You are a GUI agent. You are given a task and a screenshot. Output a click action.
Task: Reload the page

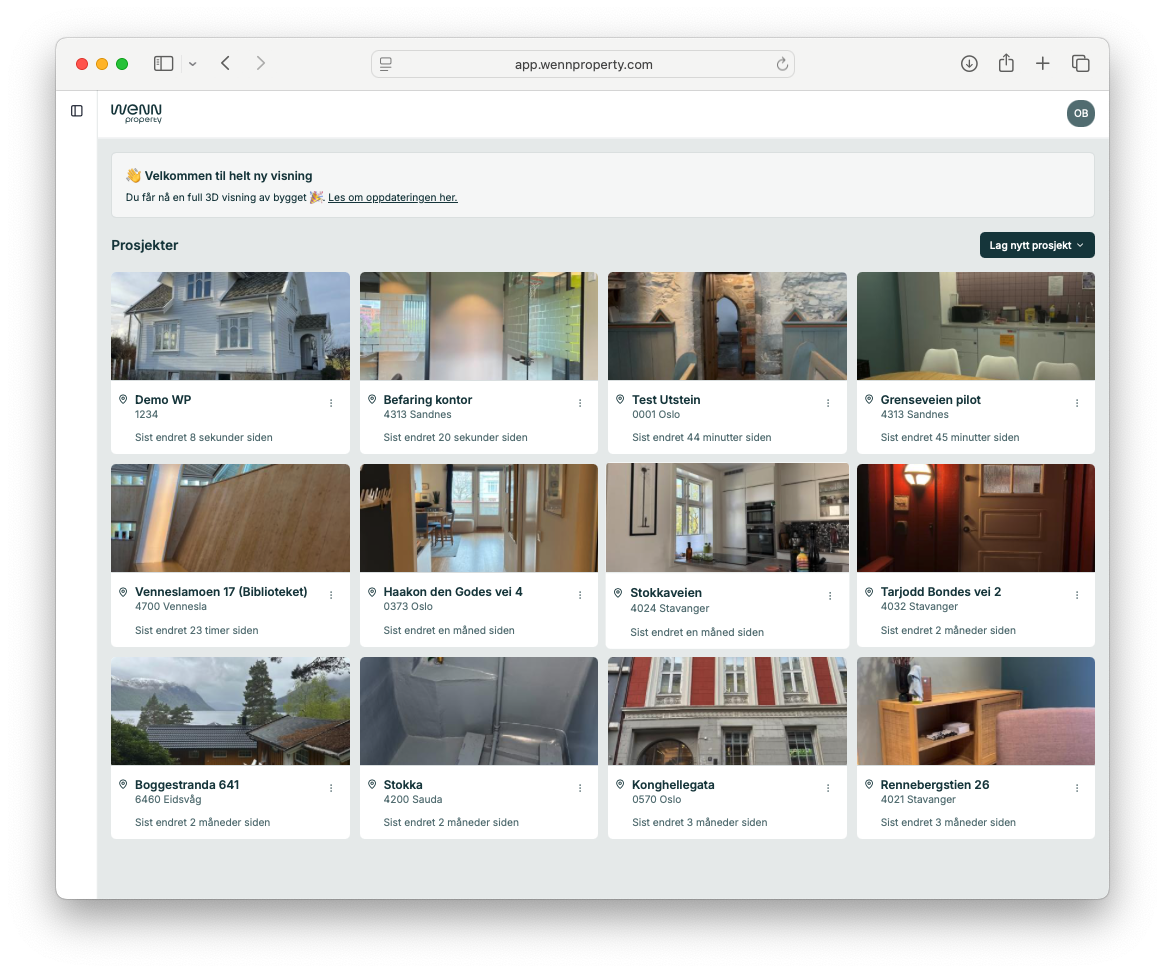pos(782,64)
